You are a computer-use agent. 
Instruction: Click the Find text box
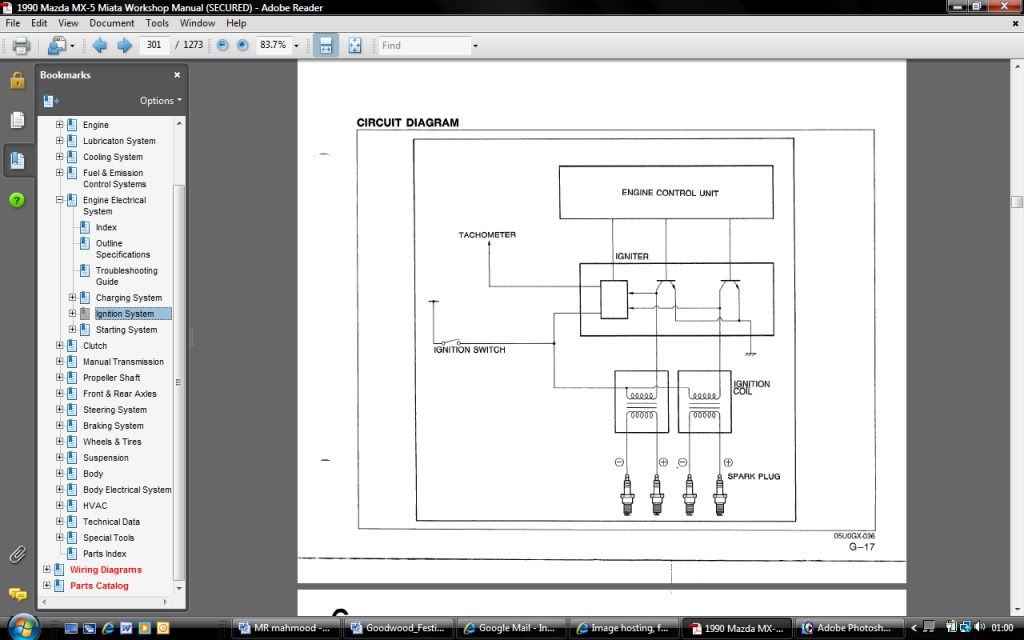pos(424,46)
